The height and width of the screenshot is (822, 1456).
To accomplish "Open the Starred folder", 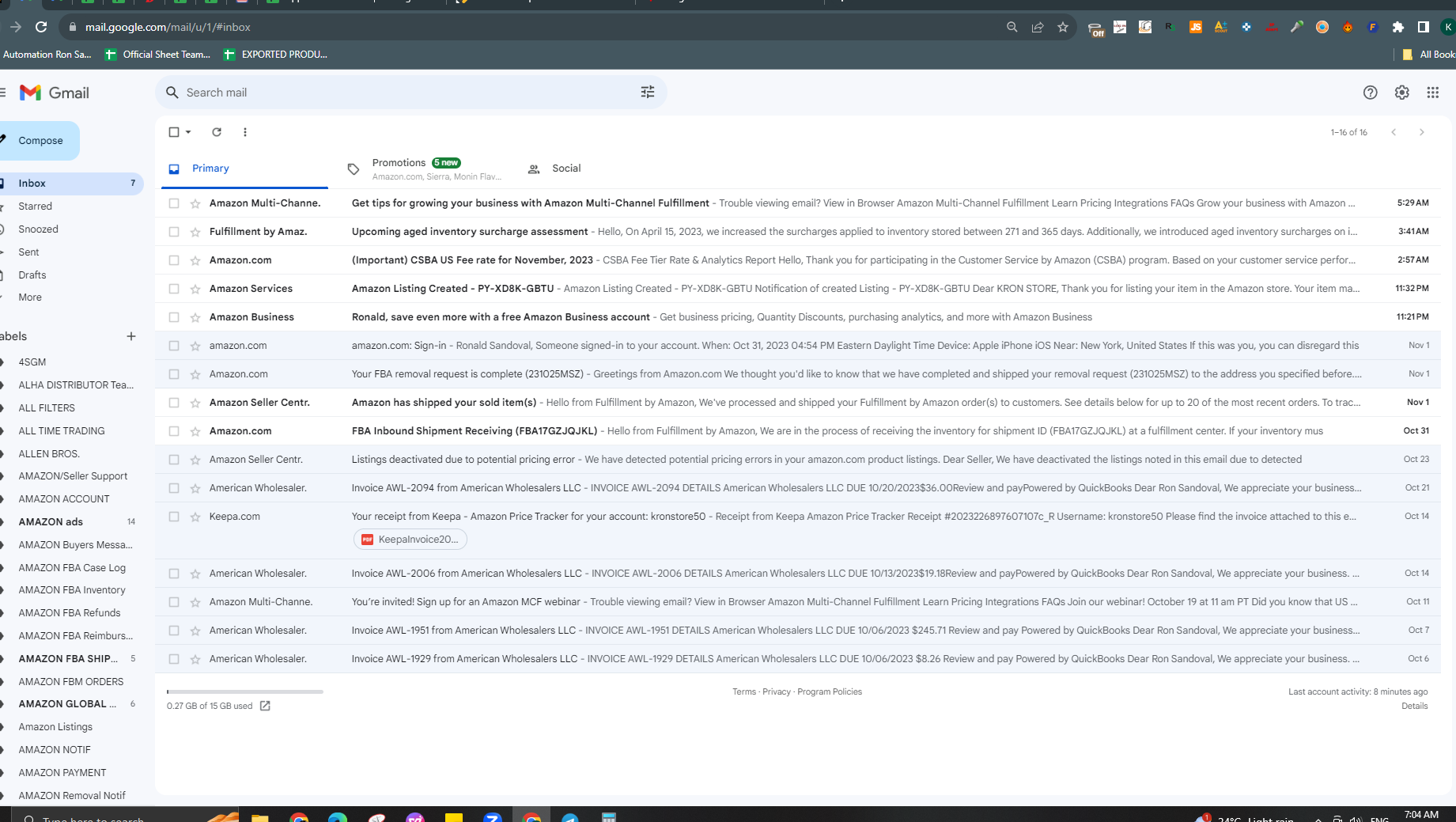I will [36, 206].
